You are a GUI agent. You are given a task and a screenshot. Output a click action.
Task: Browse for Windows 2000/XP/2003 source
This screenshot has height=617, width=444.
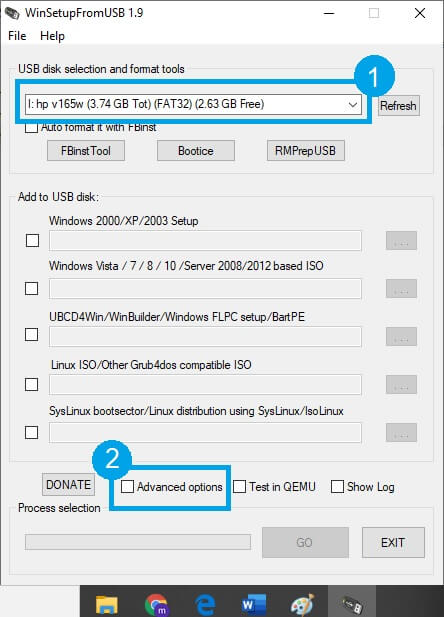pyautogui.click(x=401, y=240)
